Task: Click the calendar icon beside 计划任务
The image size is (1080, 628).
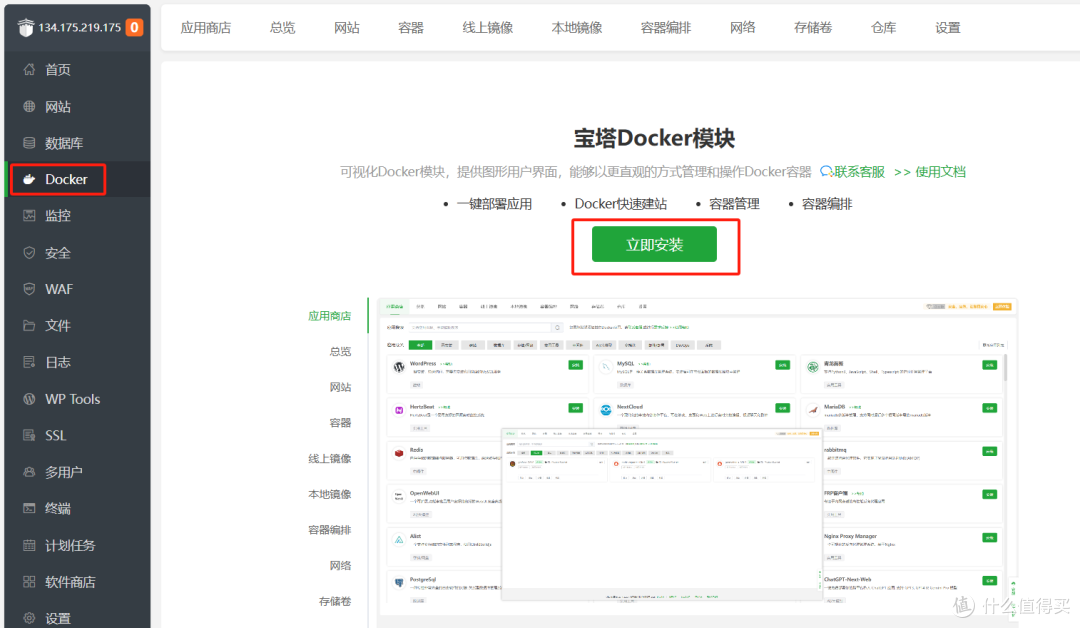Action: coord(29,545)
